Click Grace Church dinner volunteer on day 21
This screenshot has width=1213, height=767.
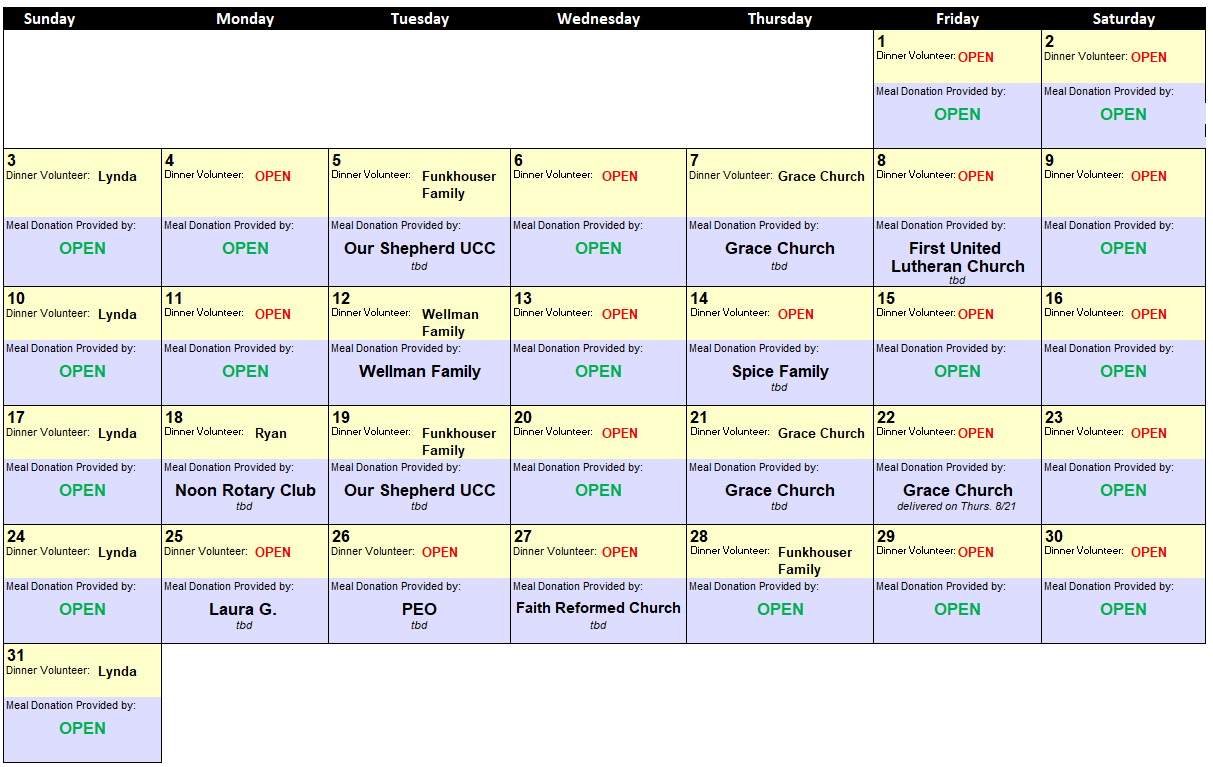click(x=821, y=433)
